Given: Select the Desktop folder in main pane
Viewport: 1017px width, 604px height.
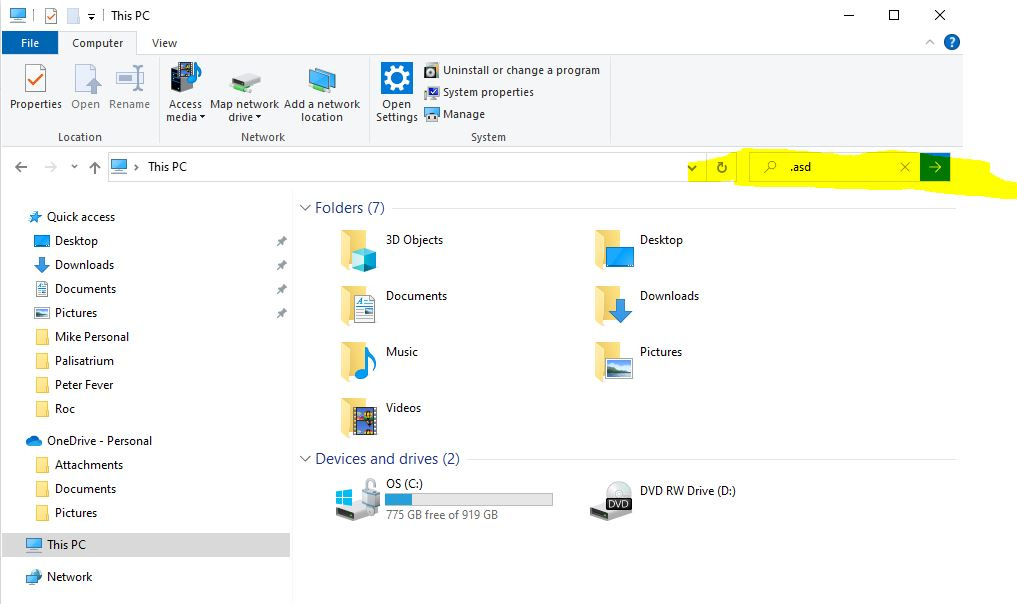Looking at the screenshot, I should [639, 250].
